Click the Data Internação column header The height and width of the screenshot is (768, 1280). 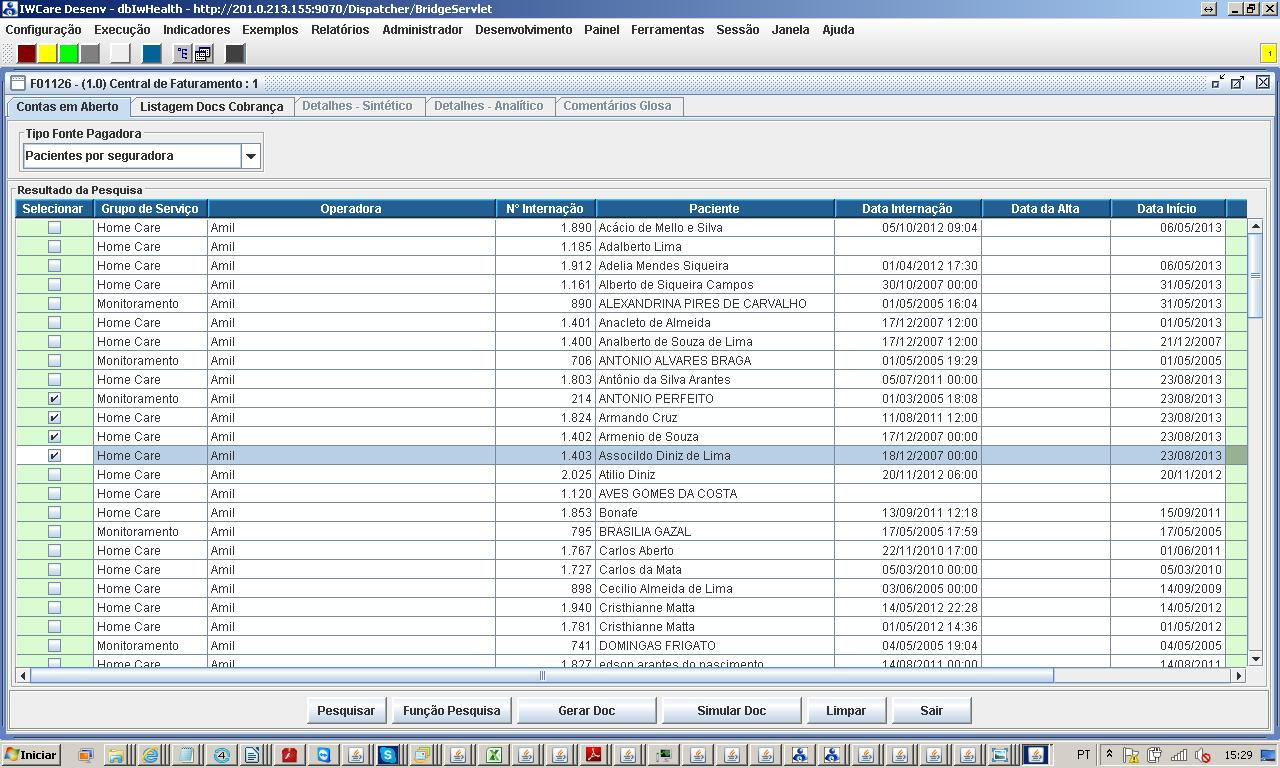pos(908,209)
